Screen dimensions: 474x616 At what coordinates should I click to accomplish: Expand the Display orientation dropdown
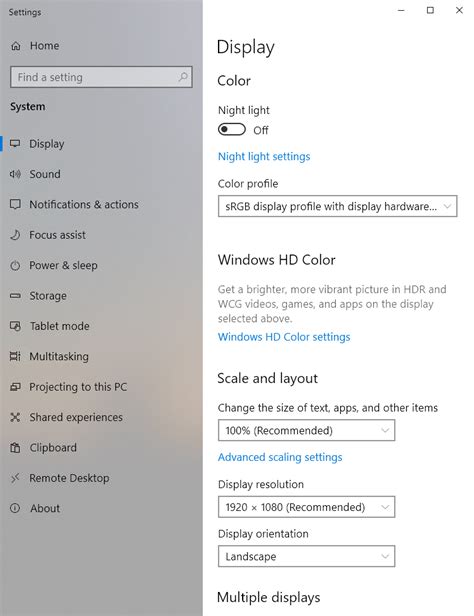(306, 556)
